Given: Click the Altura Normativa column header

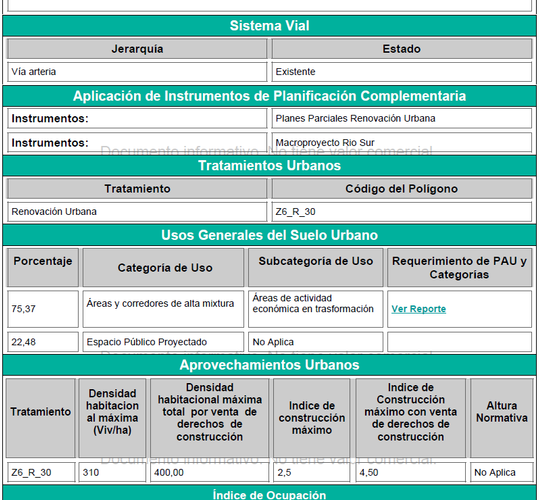Looking at the screenshot, I should 502,418.
